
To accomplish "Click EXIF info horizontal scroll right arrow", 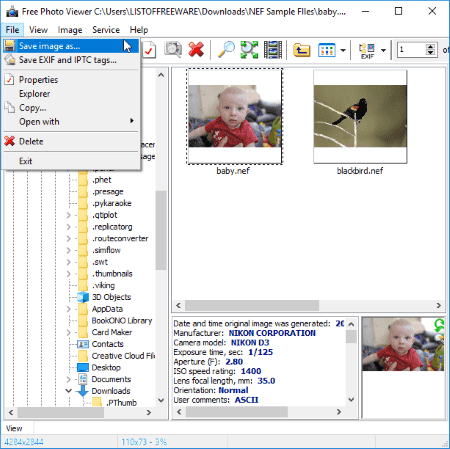I will [339, 412].
